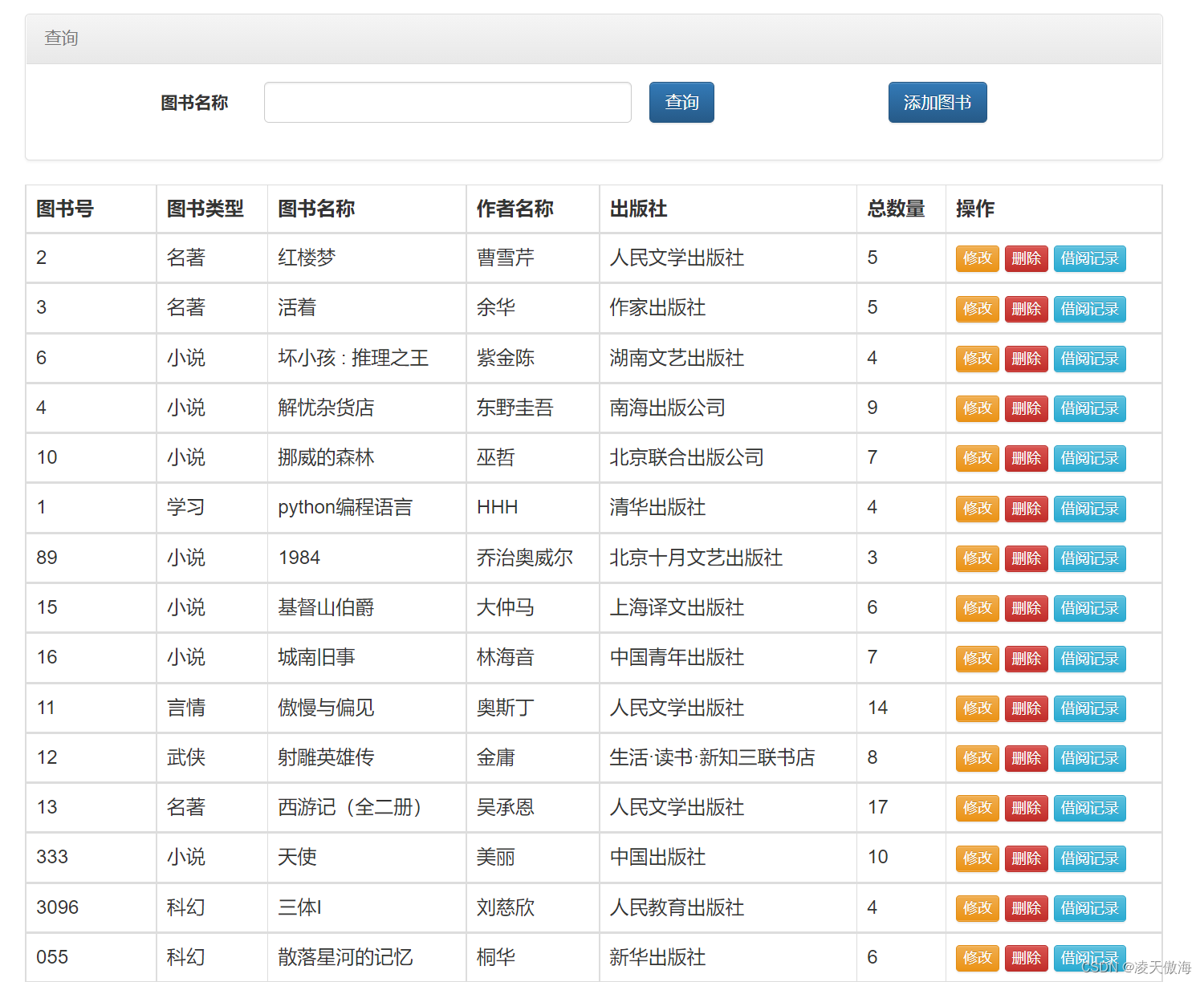Image resolution: width=1204 pixels, height=982 pixels.
Task: Modify the 散落星河的记忆 book
Action: (x=978, y=958)
